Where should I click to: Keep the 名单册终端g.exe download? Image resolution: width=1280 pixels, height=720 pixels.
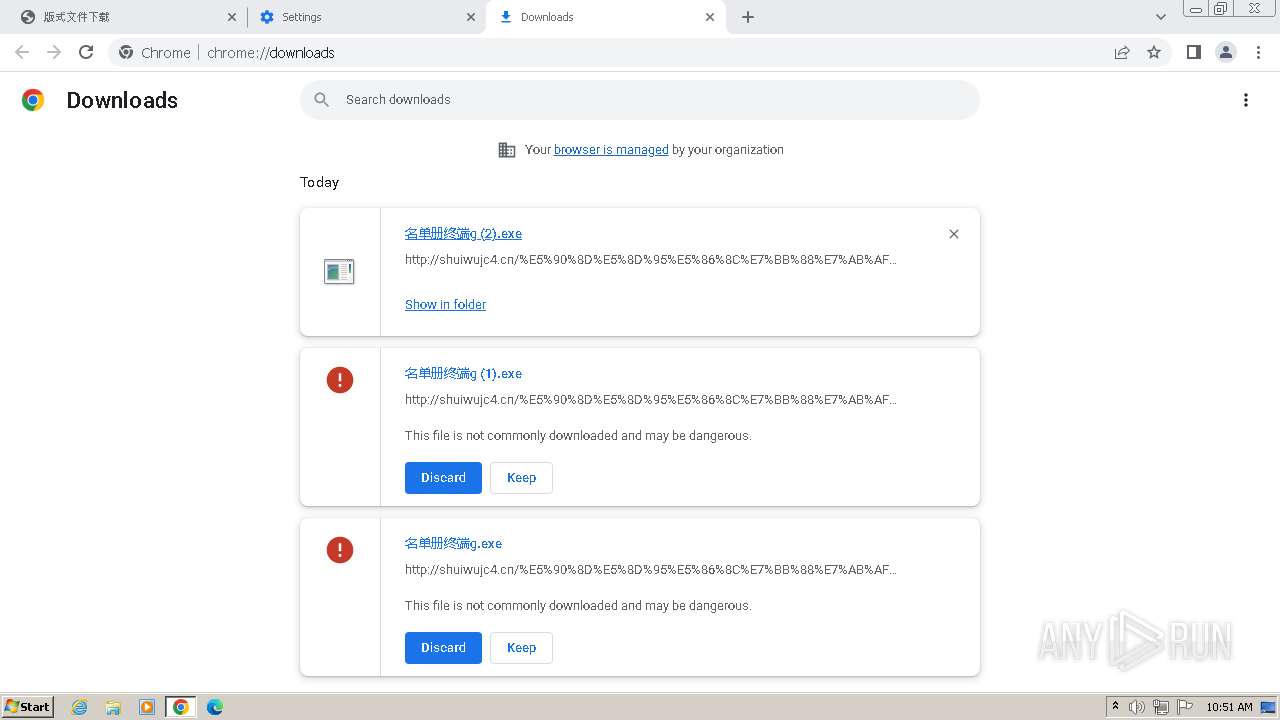click(521, 648)
